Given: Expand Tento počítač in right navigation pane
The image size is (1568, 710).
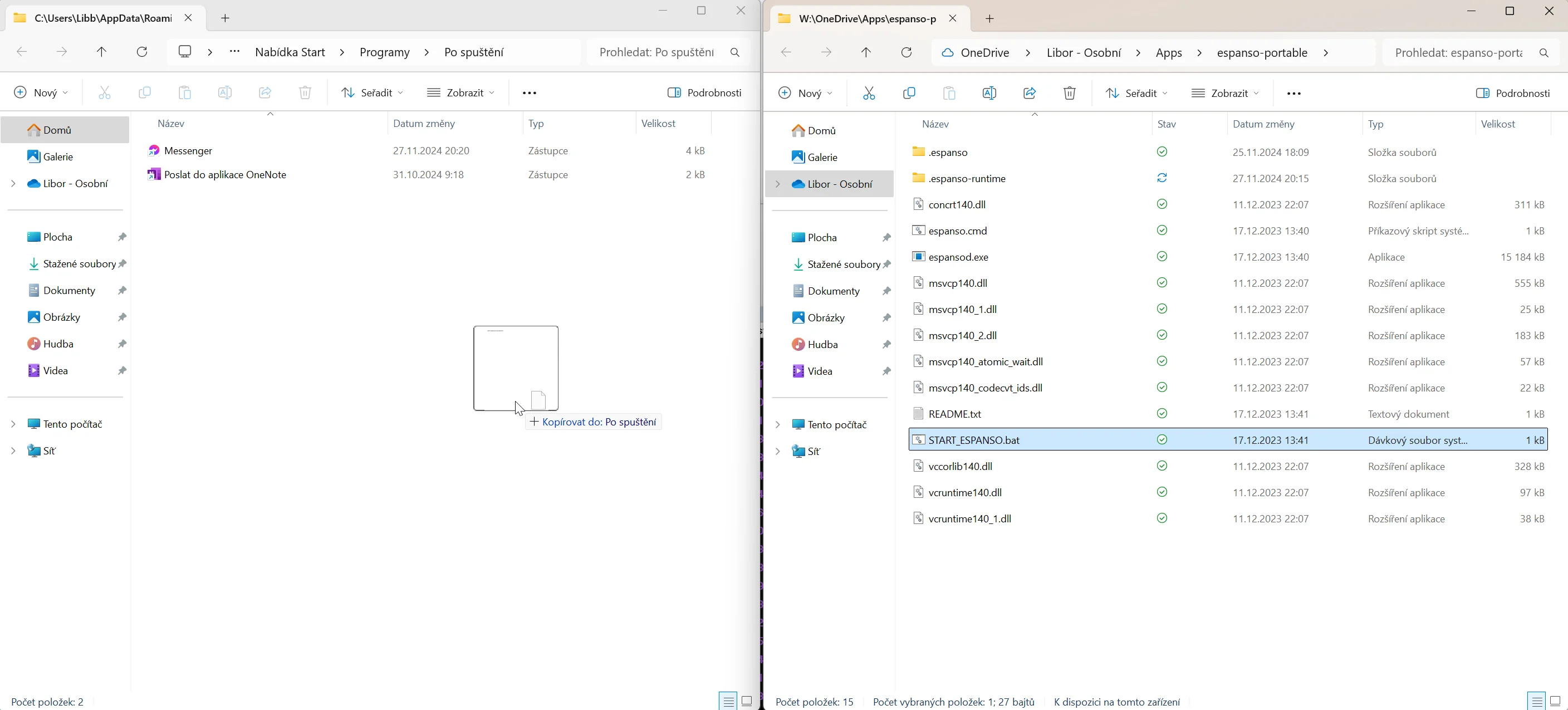Looking at the screenshot, I should (x=777, y=424).
